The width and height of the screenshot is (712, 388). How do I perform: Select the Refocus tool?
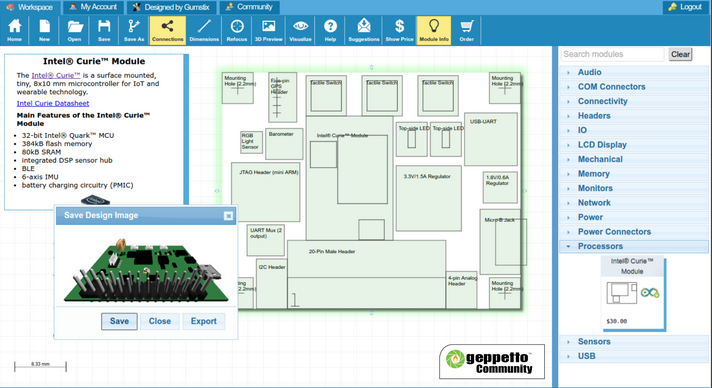pos(237,30)
